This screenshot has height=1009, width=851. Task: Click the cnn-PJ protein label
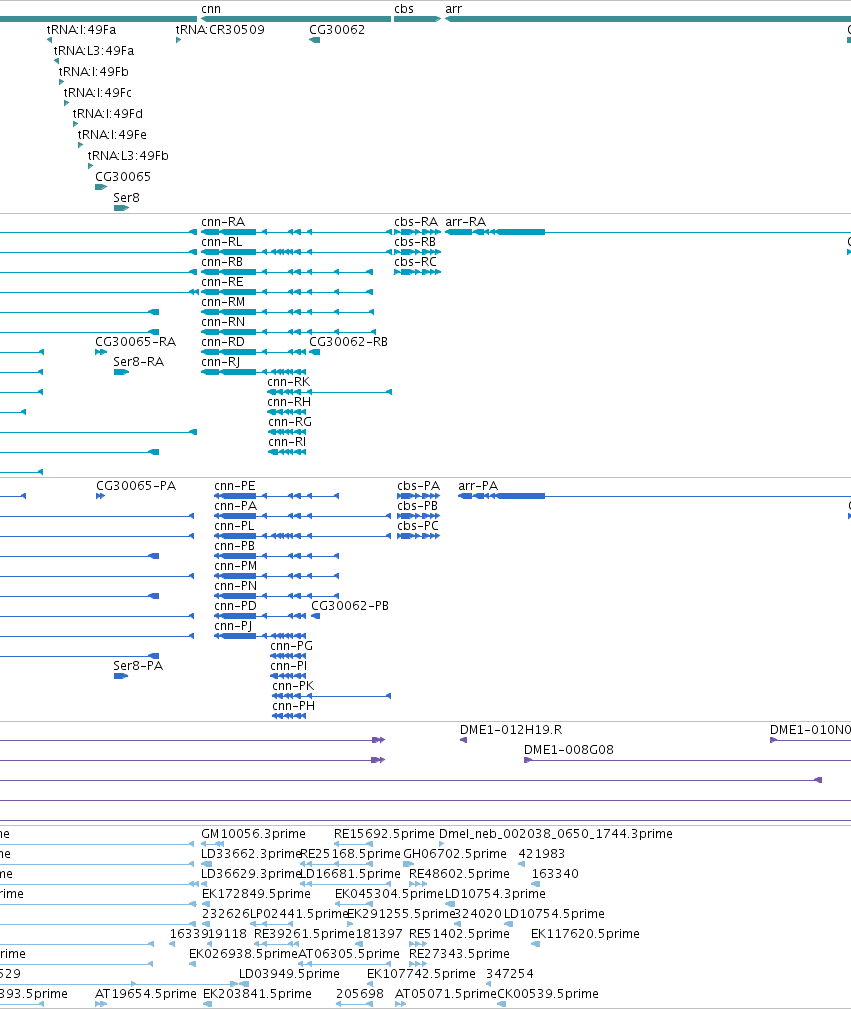coord(233,626)
